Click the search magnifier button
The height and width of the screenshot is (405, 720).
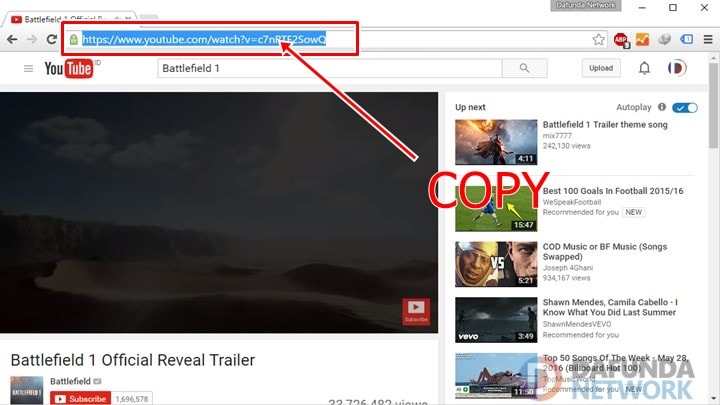pyautogui.click(x=524, y=68)
